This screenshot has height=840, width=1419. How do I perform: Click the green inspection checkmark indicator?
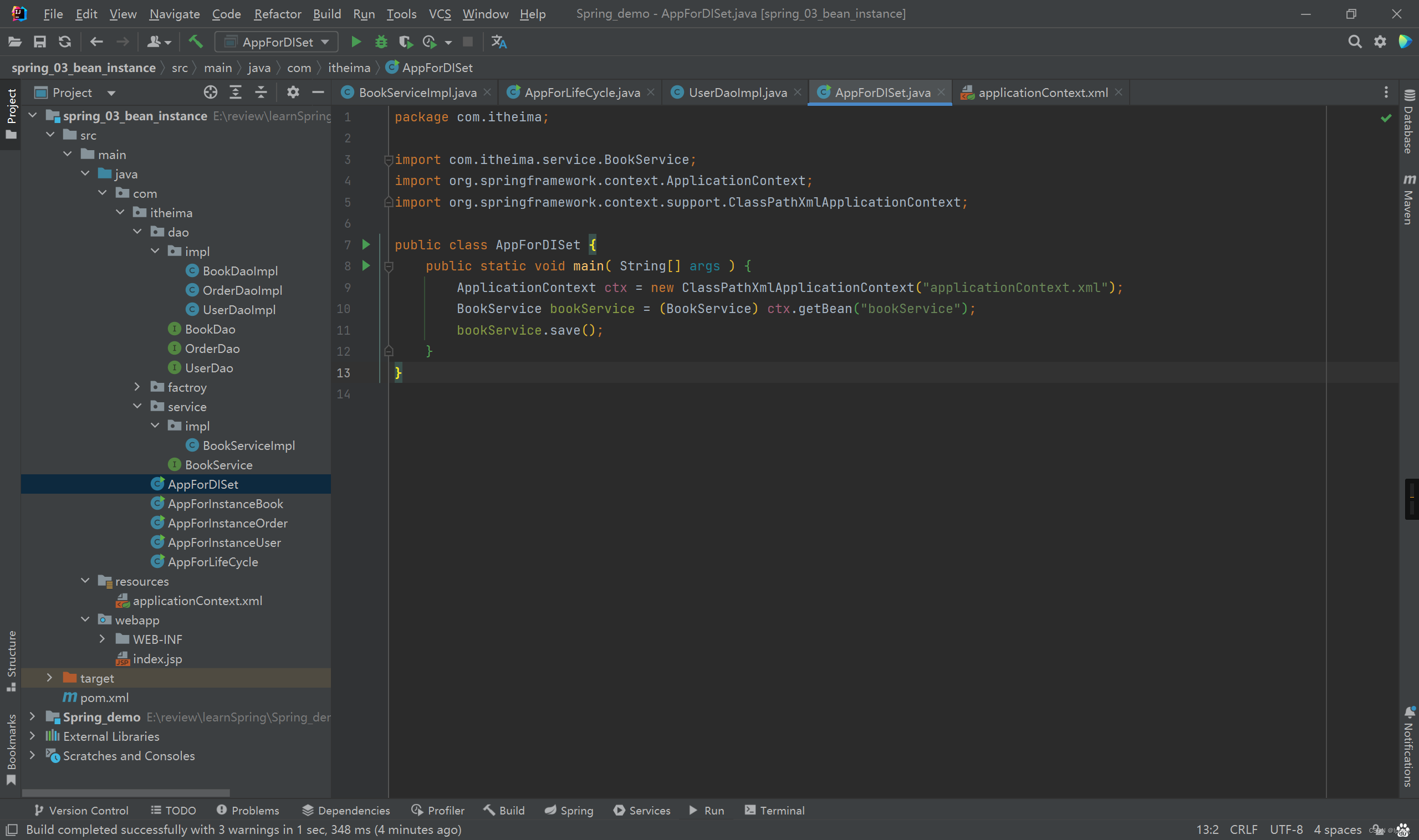1386,117
